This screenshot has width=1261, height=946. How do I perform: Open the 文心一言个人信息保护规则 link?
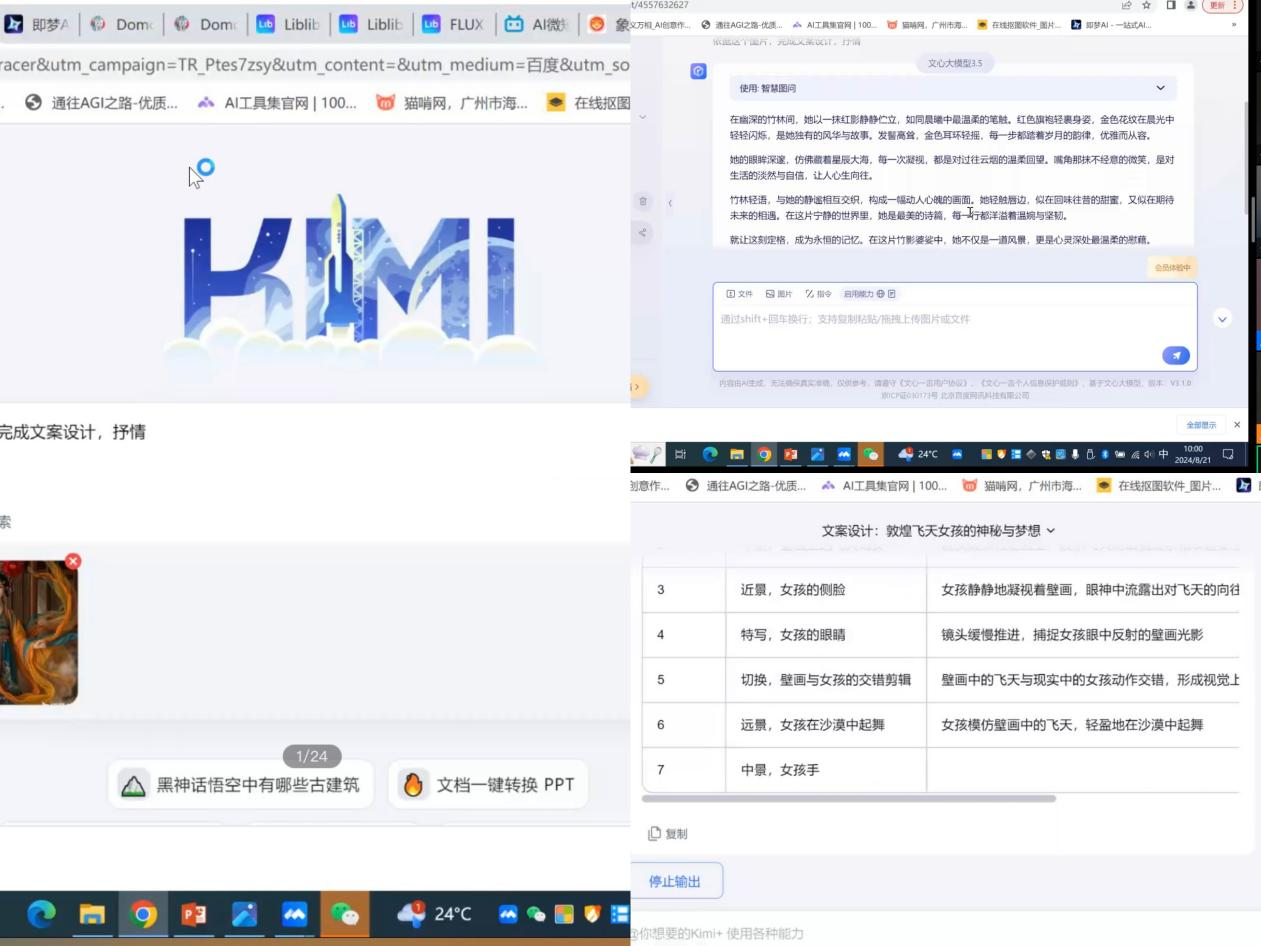pos(1028,383)
